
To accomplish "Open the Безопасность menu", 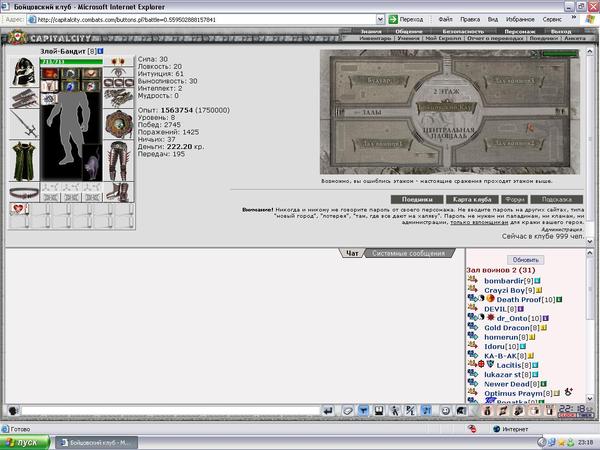I will click(x=463, y=31).
